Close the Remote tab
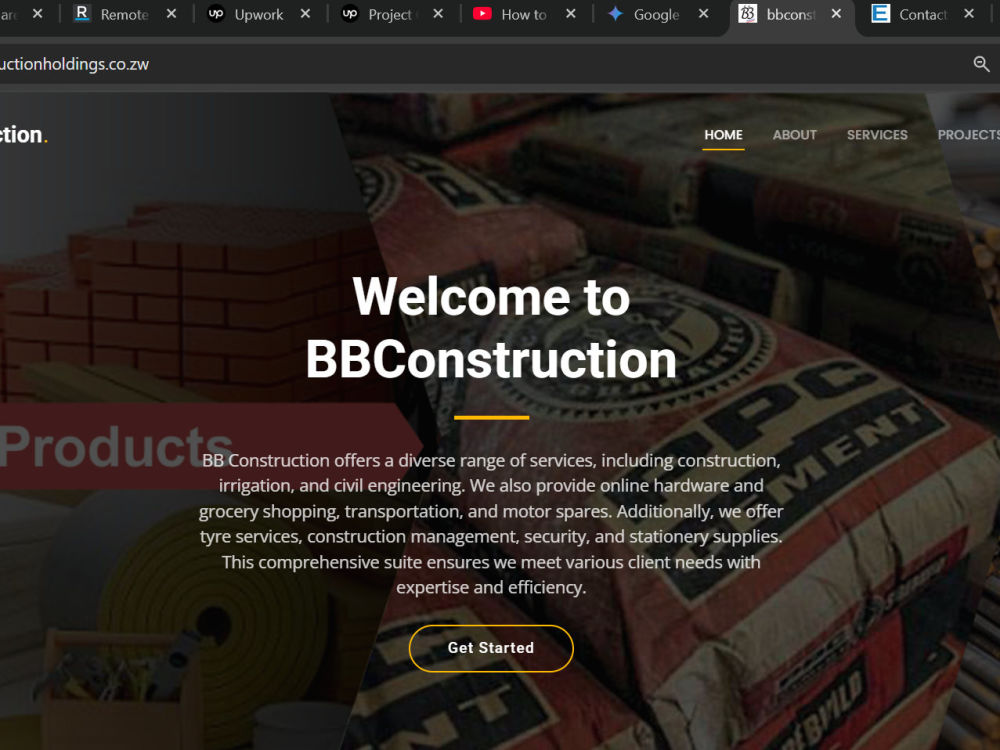This screenshot has height=750, width=1000. tap(172, 13)
